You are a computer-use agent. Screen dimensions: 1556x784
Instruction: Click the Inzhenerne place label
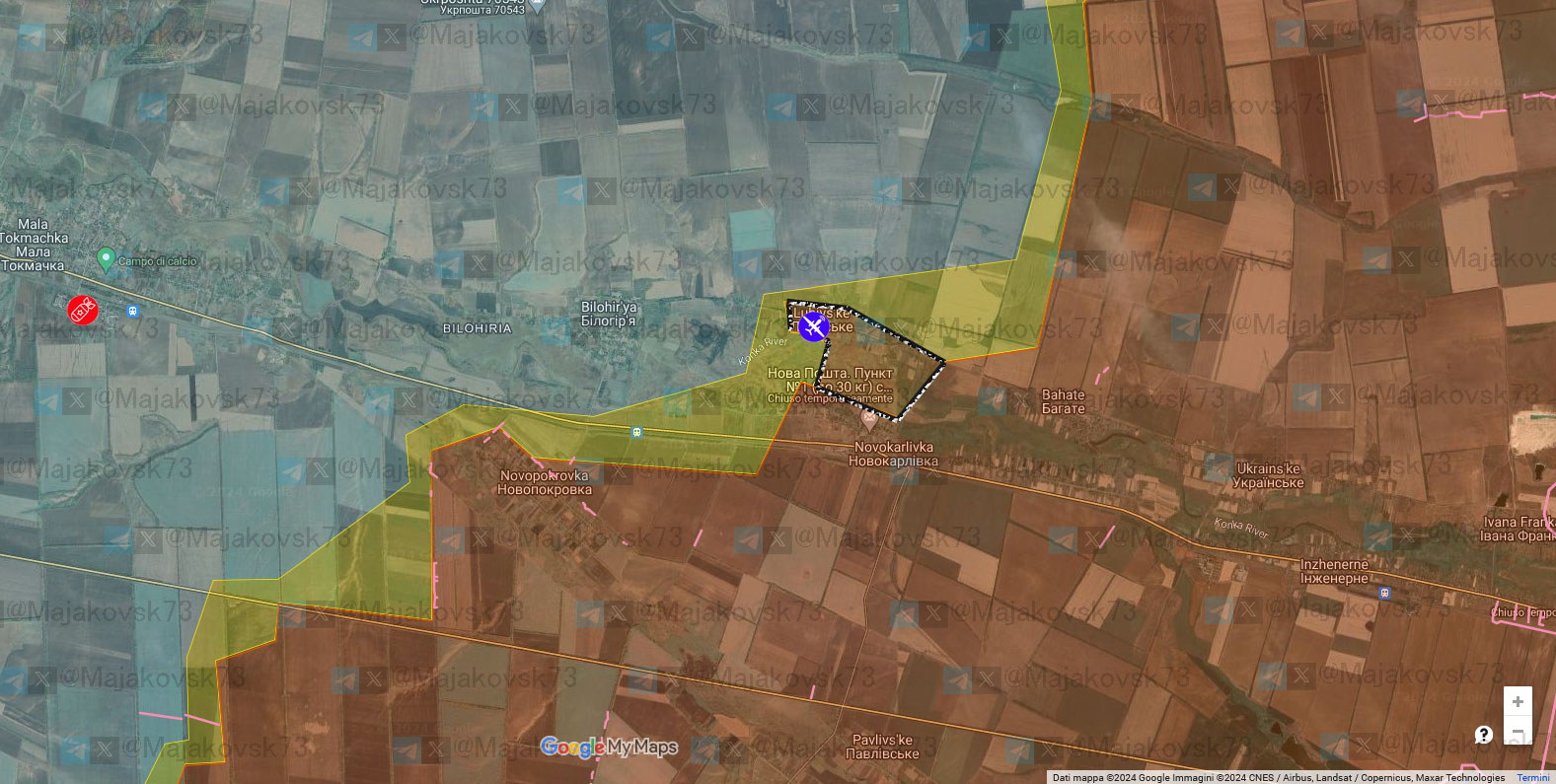1334,571
